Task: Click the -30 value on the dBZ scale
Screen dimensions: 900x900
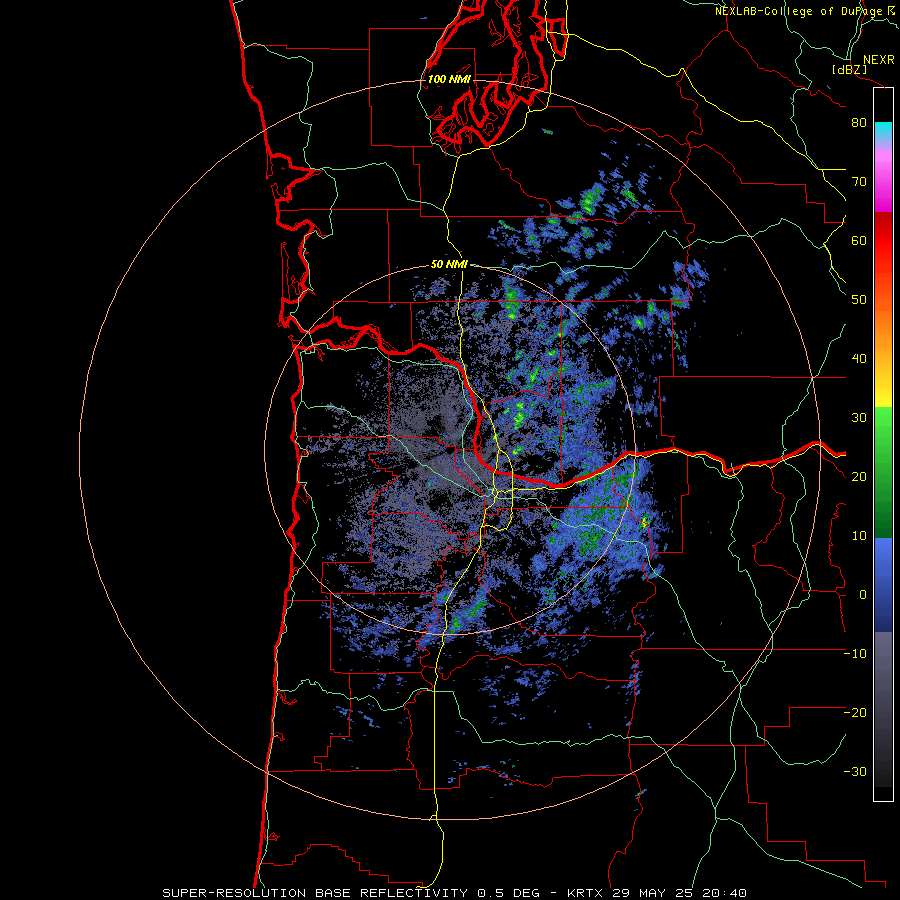Action: [855, 772]
